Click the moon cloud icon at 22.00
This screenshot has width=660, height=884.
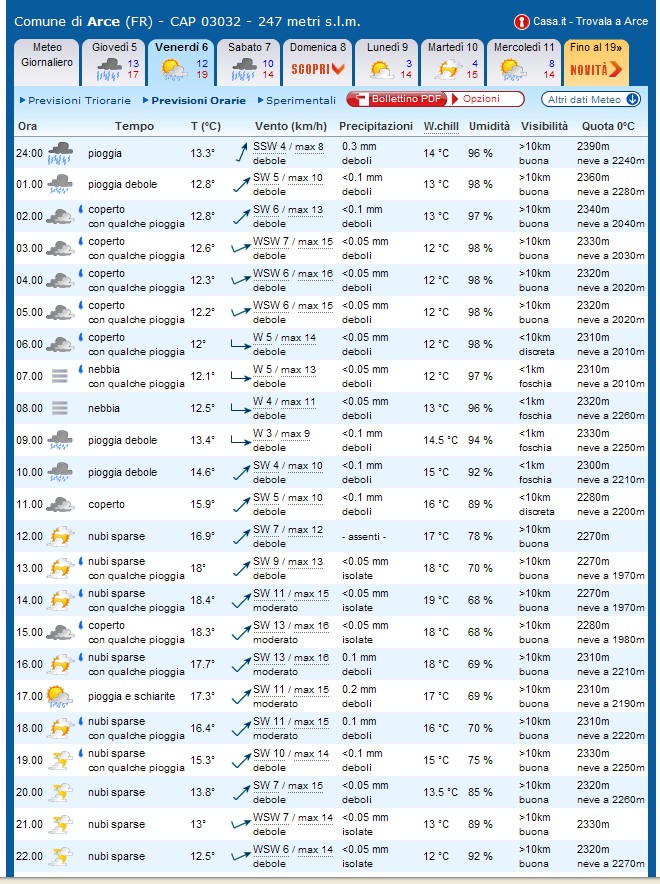tap(60, 856)
